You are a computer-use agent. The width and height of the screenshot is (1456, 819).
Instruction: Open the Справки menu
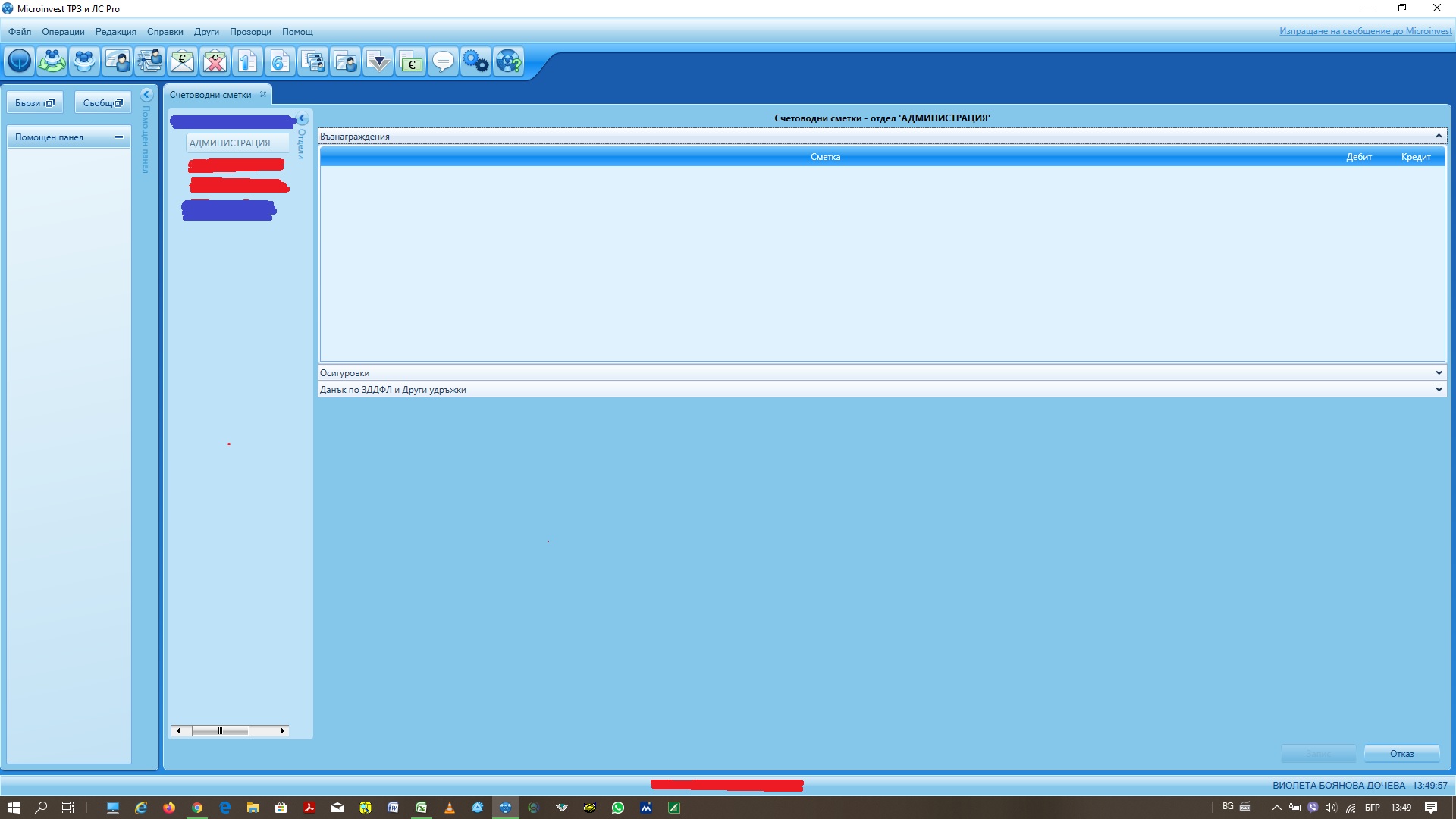click(165, 32)
